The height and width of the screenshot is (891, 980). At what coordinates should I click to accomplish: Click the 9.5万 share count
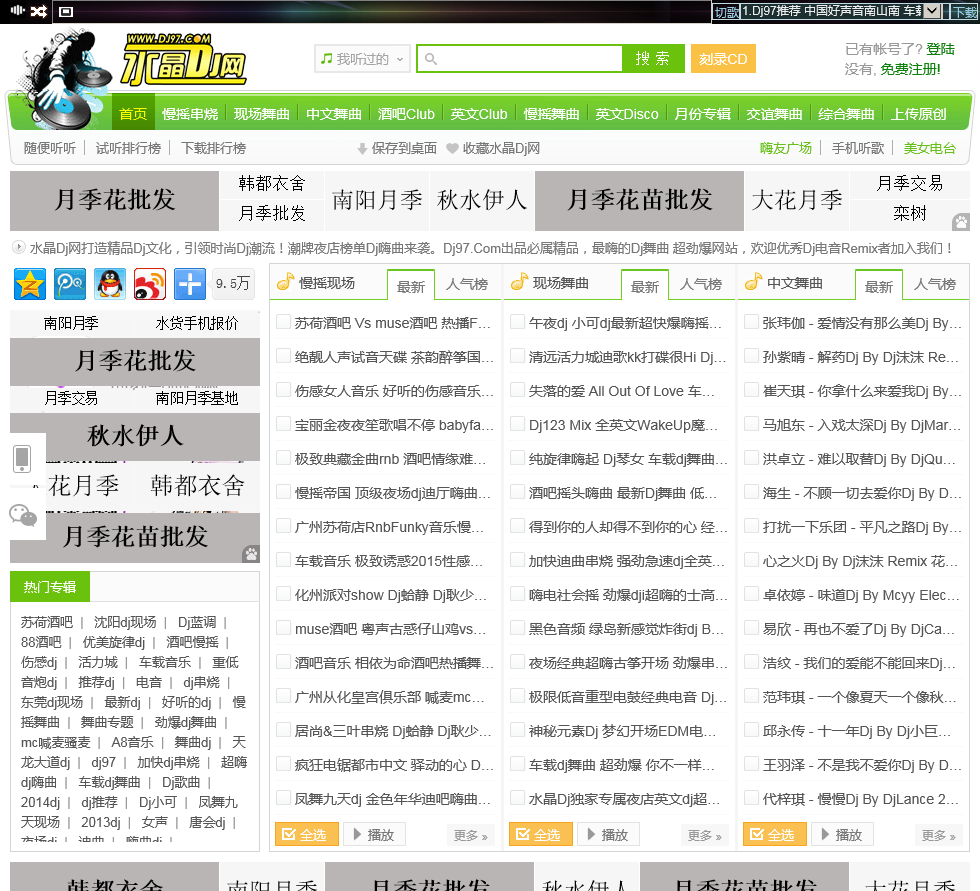[x=233, y=284]
